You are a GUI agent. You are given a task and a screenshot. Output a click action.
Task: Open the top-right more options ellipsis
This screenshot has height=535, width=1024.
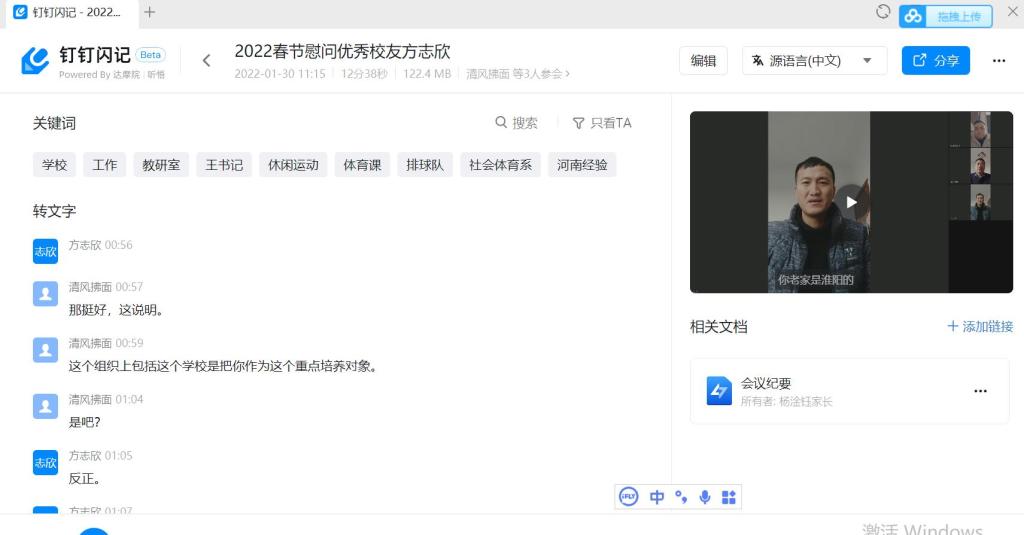(998, 61)
